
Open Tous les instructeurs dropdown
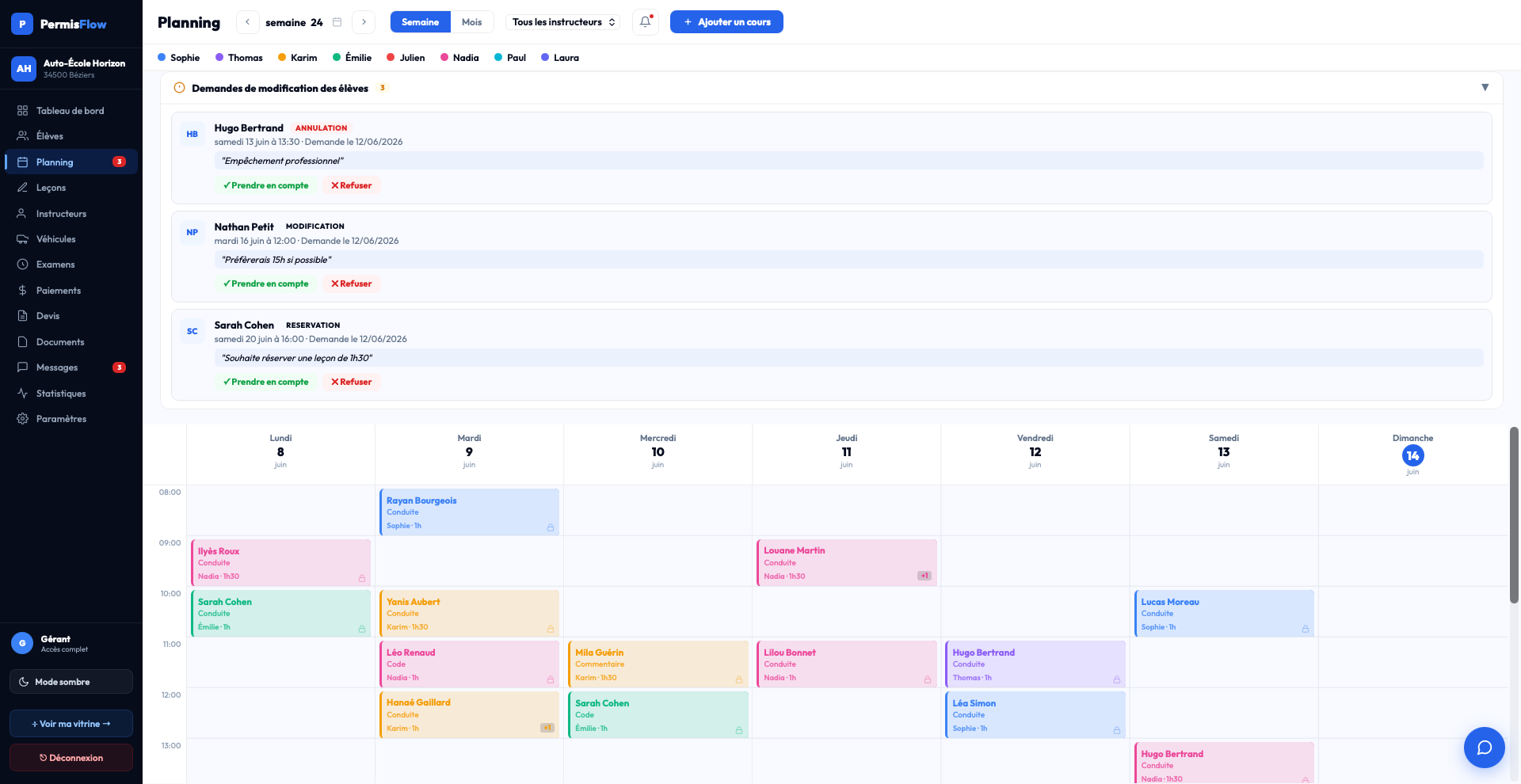[563, 22]
